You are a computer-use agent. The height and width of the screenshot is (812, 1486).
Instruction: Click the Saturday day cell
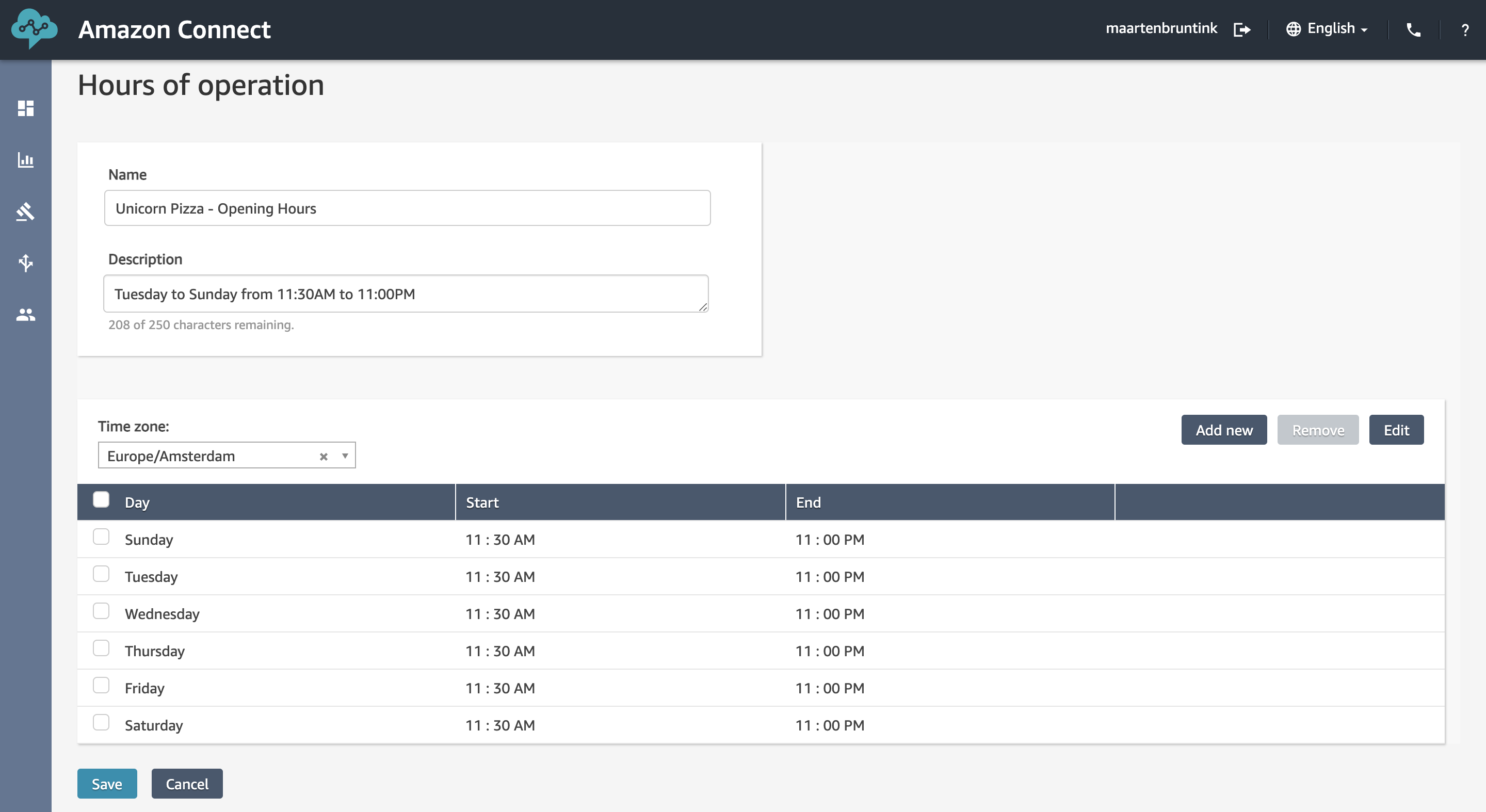(x=154, y=725)
